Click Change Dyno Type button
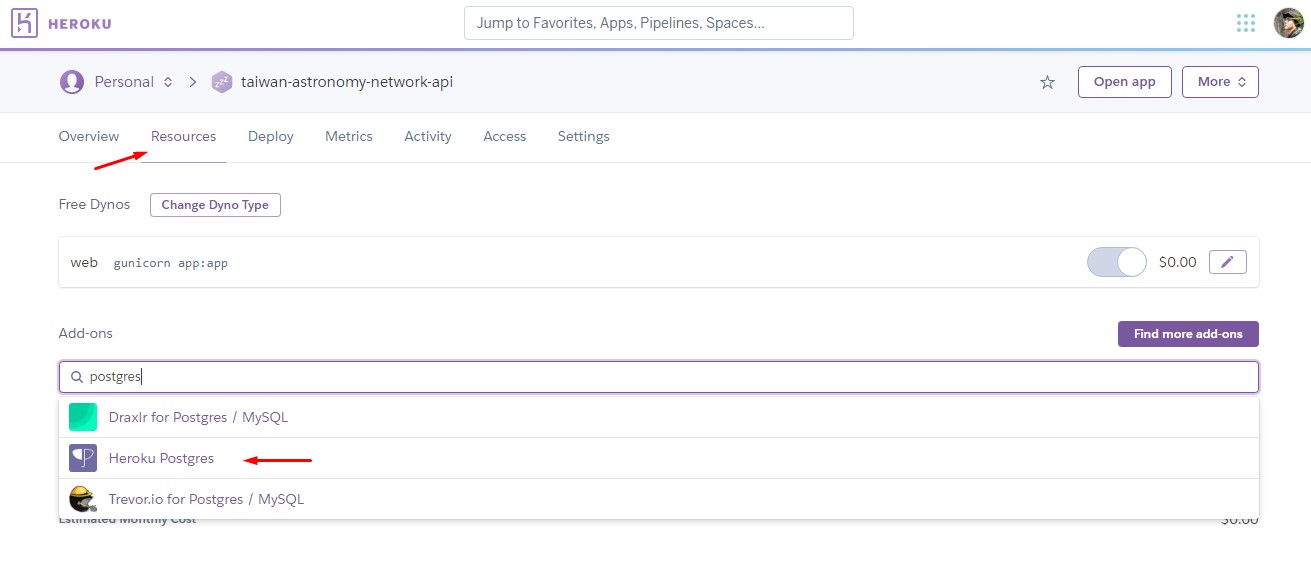Screen dimensions: 1311x580 [x=215, y=205]
